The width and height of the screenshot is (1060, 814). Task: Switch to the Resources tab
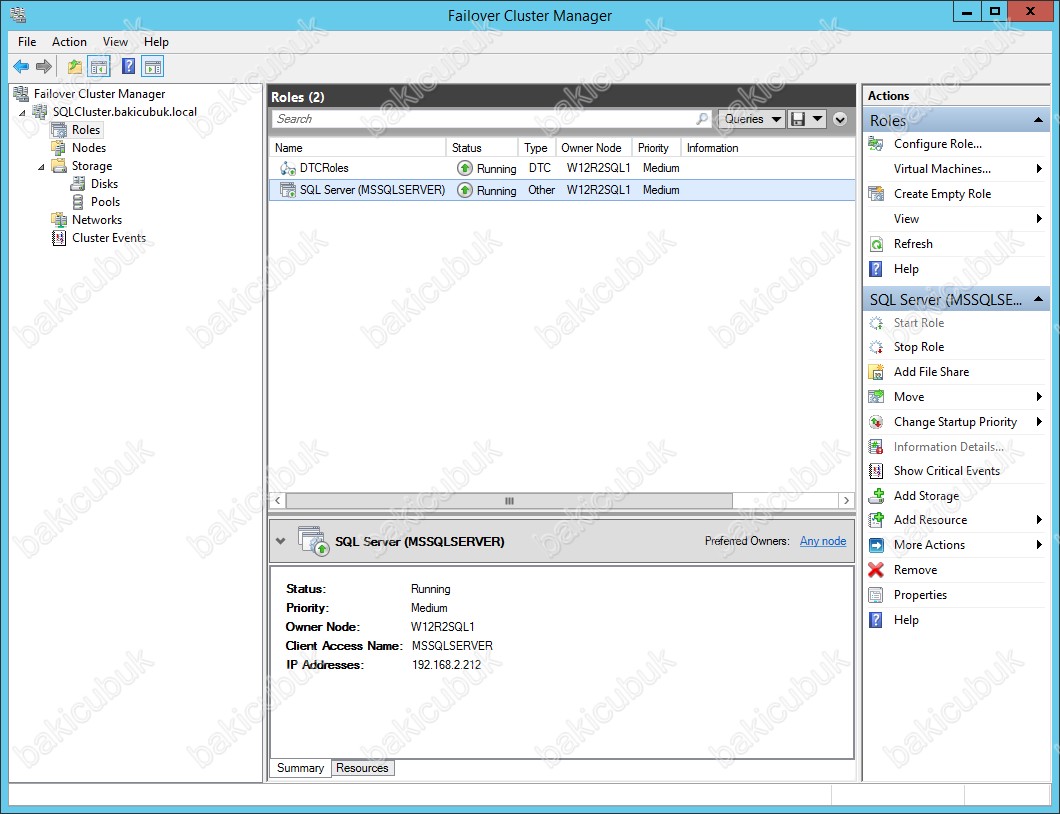(362, 768)
